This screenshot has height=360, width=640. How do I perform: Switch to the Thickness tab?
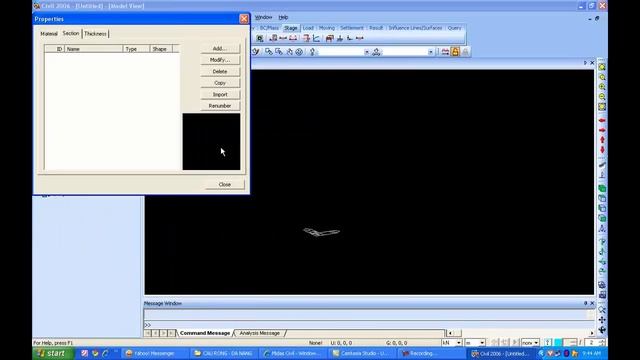click(95, 34)
